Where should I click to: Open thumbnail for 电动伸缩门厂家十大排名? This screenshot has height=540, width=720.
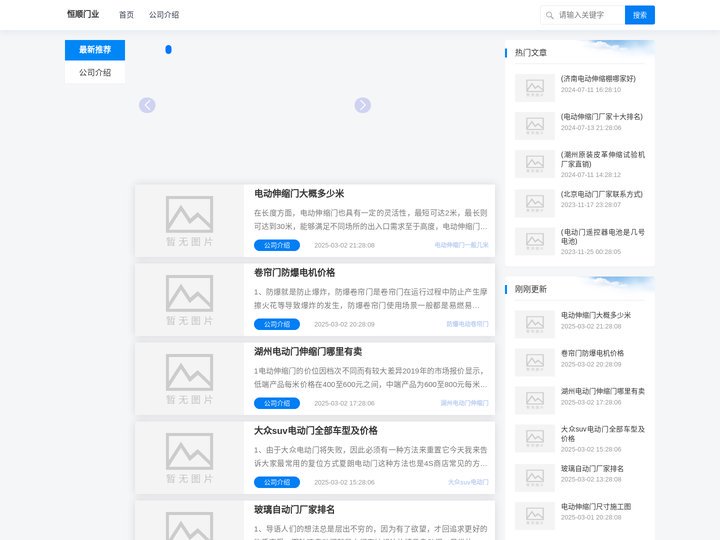click(x=534, y=125)
